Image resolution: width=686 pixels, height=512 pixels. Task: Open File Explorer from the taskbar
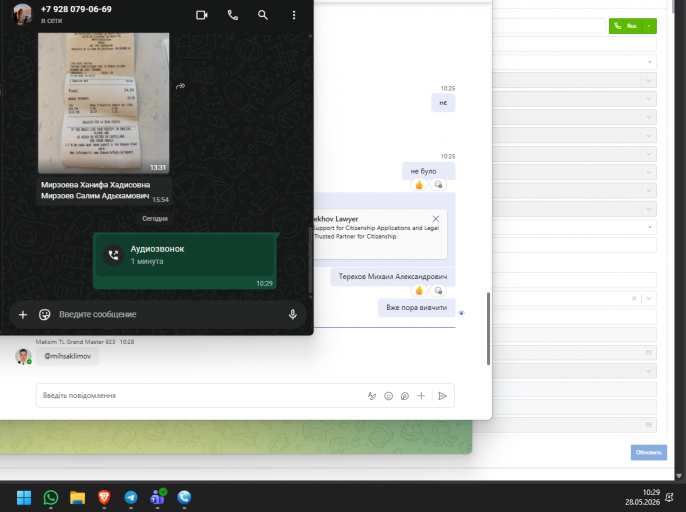pos(77,498)
